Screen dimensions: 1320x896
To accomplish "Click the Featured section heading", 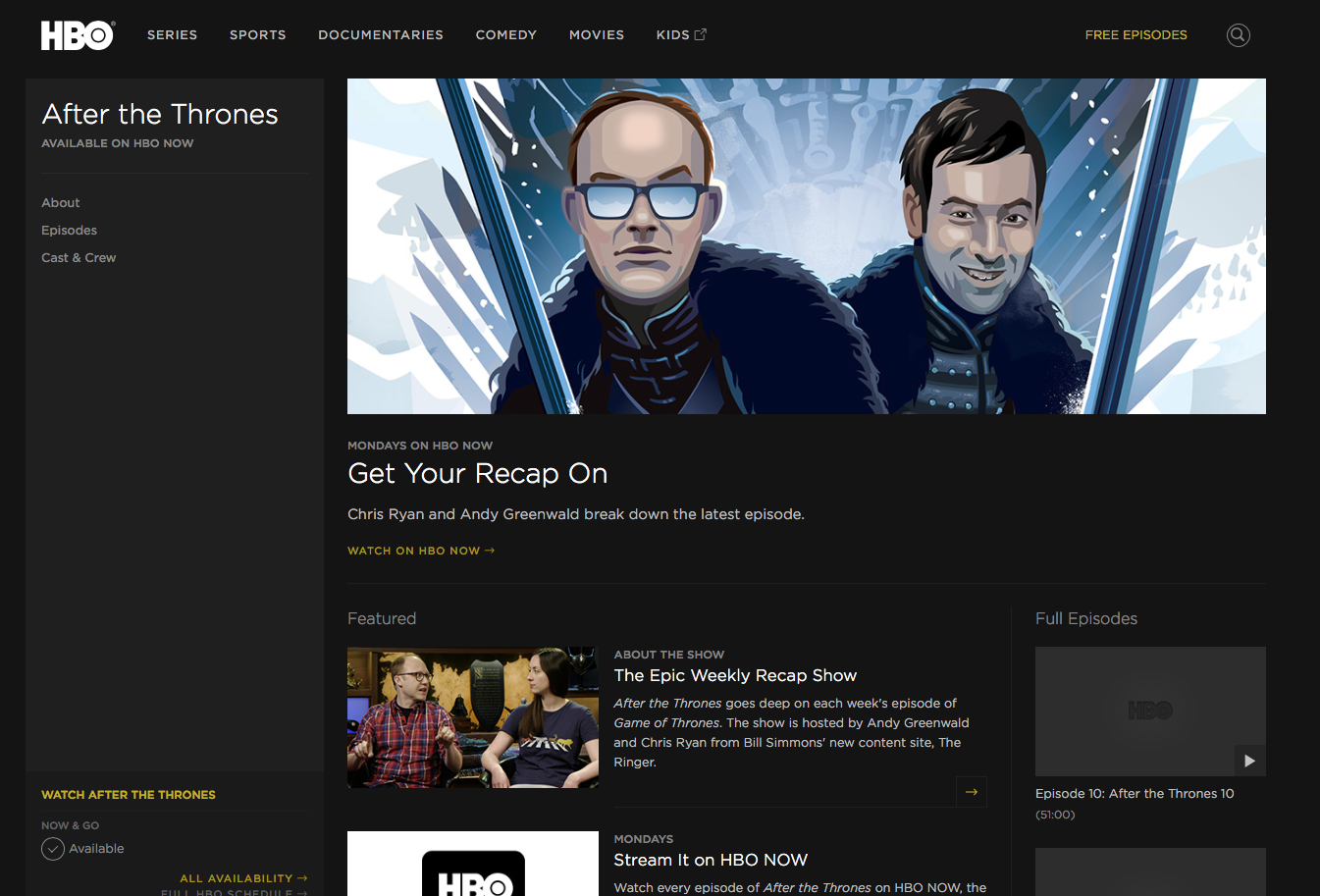I will tap(382, 618).
